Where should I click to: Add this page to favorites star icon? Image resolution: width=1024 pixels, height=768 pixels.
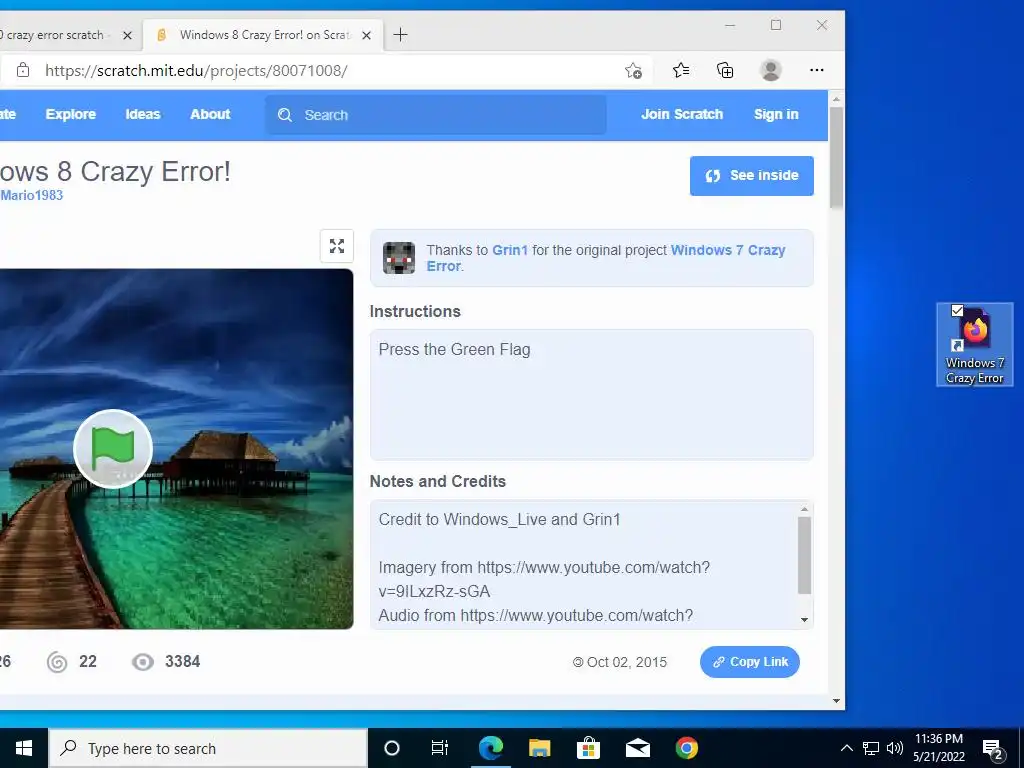[x=633, y=71]
